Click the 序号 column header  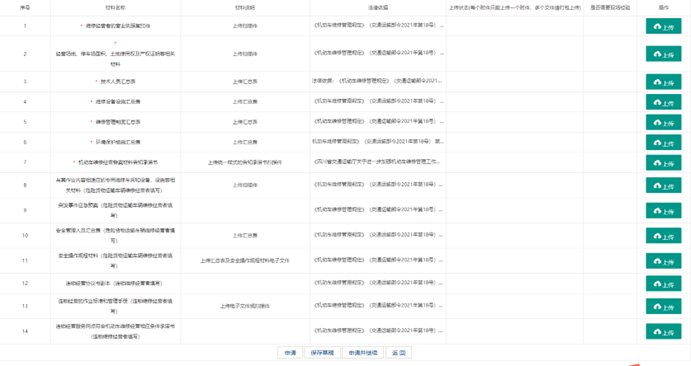[25, 7]
